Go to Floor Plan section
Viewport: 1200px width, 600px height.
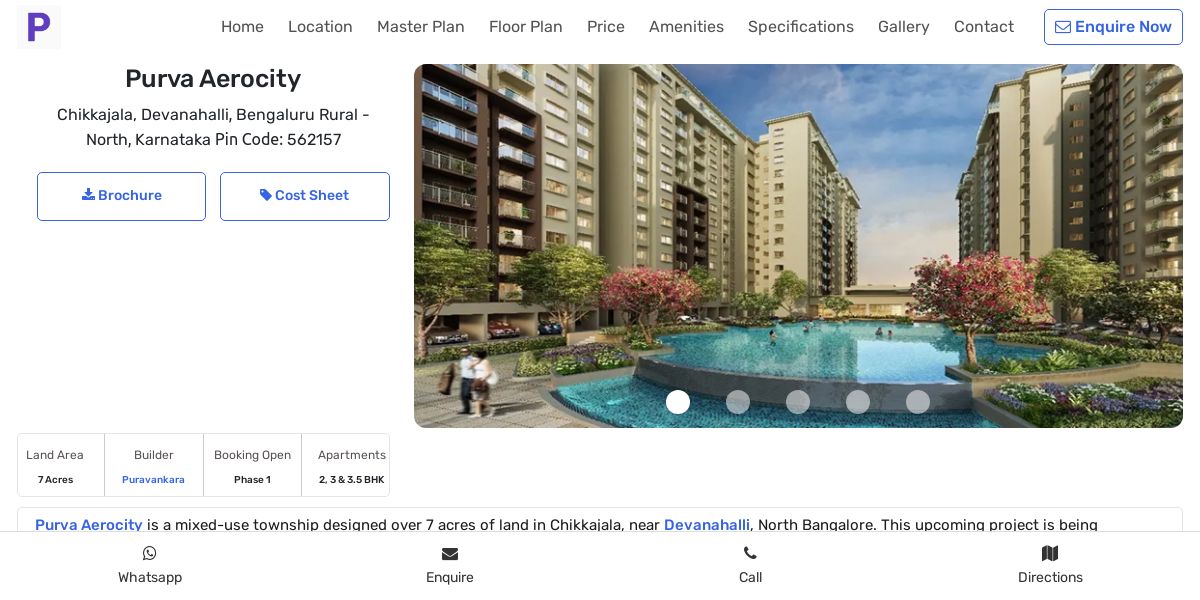tap(526, 27)
